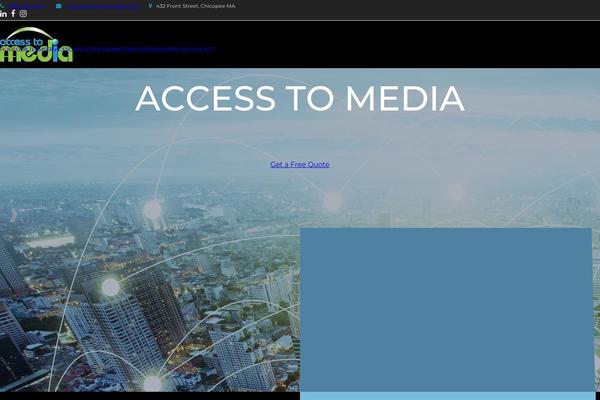This screenshot has width=600, height=400.
Task: Click the Access to Media logo
Action: tap(36, 45)
